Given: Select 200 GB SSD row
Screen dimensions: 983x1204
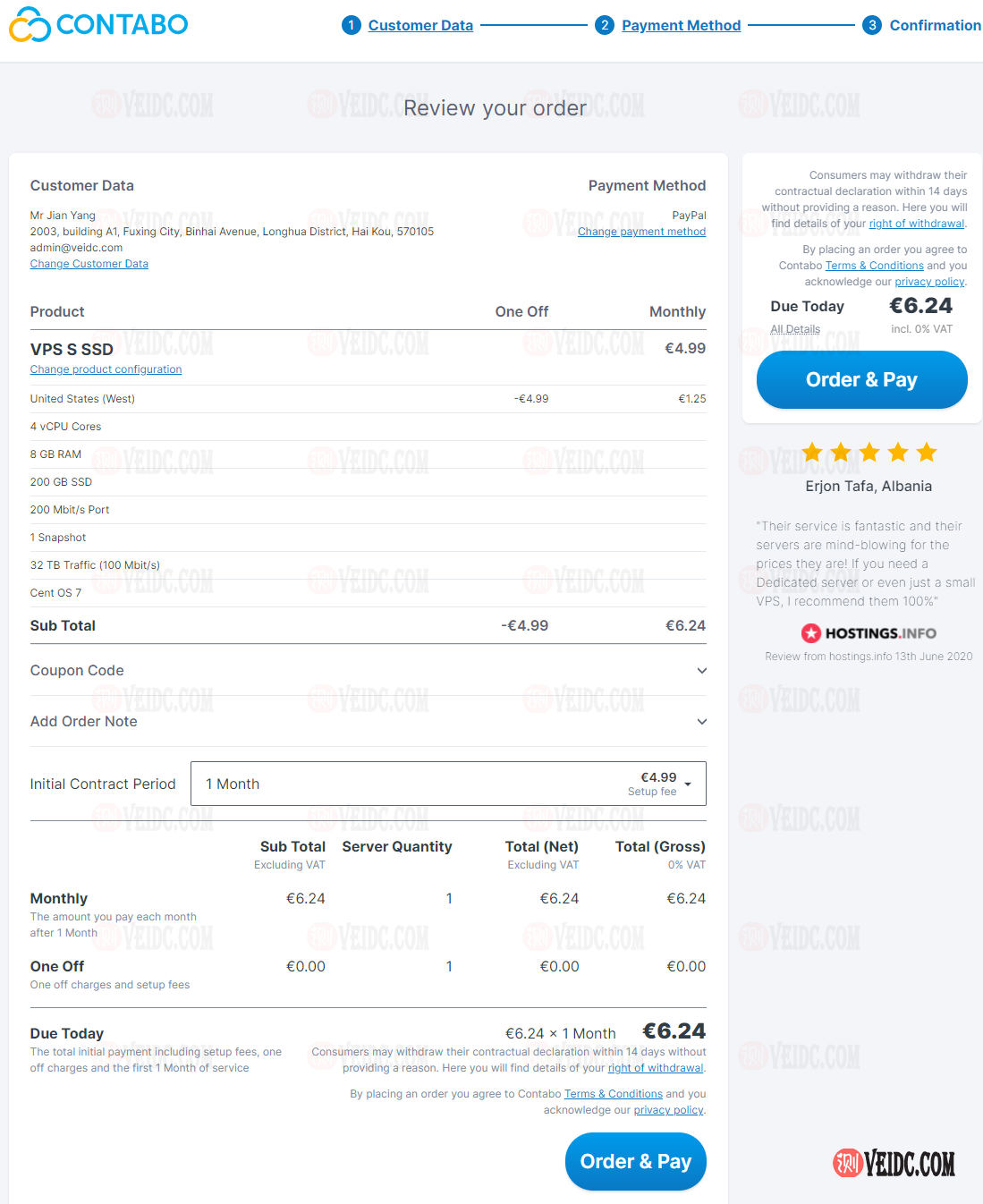Looking at the screenshot, I should (369, 482).
